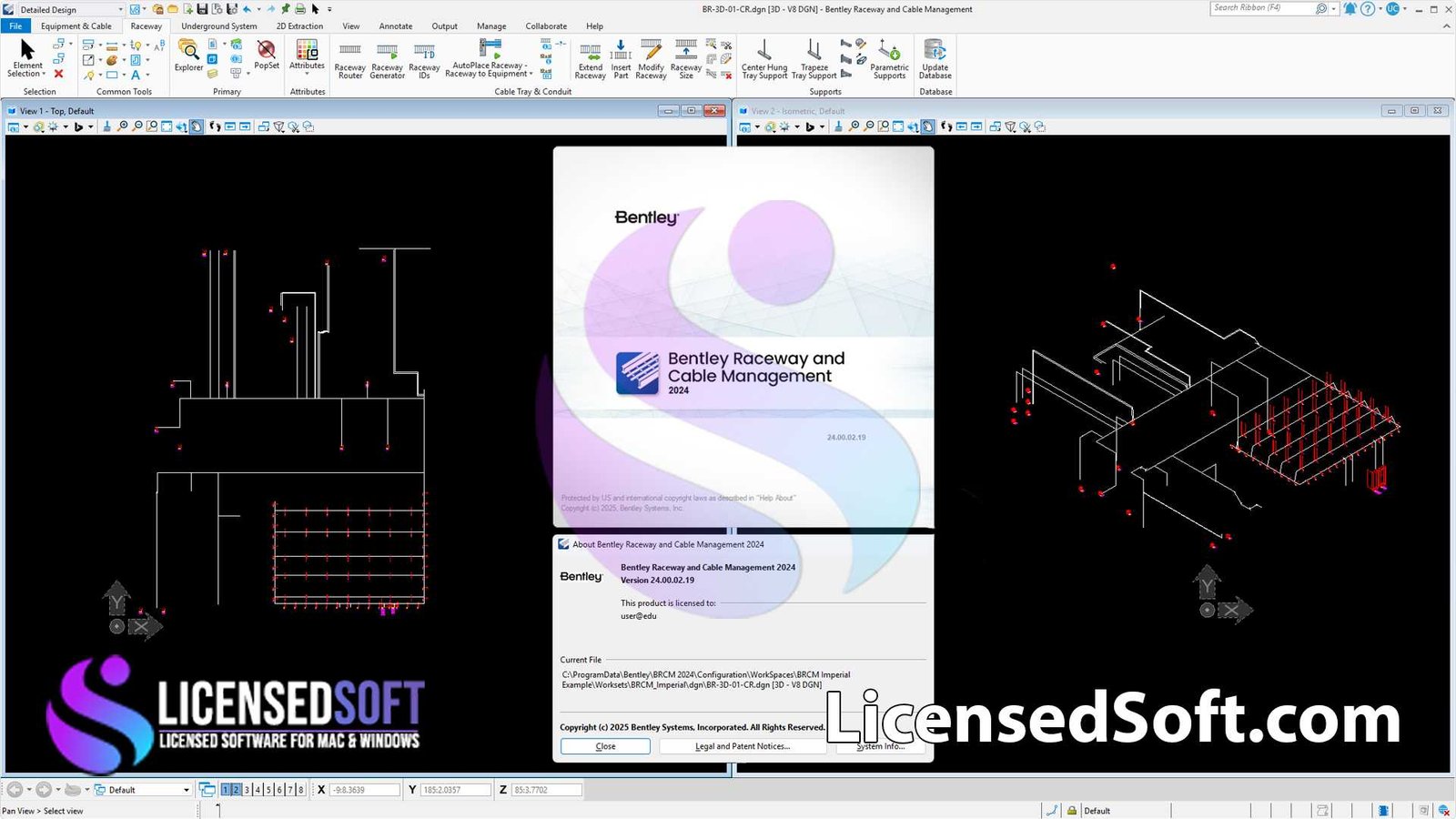
Task: Switch to the Underground System tab
Action: coord(218,26)
